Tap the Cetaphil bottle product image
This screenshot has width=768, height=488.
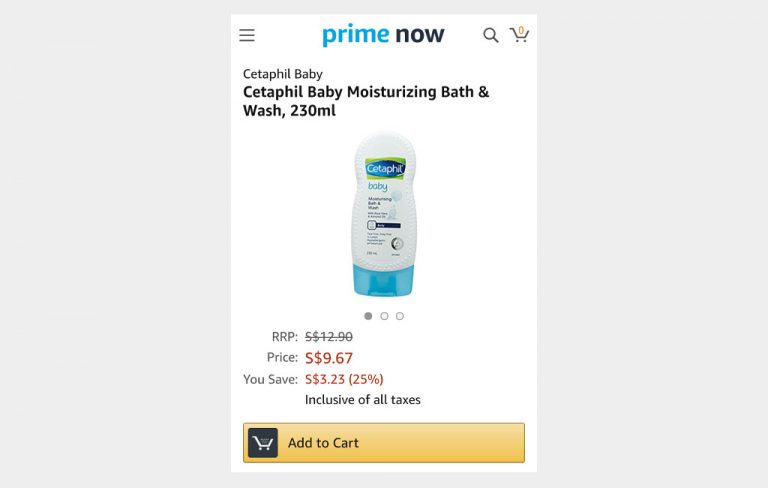tap(384, 214)
